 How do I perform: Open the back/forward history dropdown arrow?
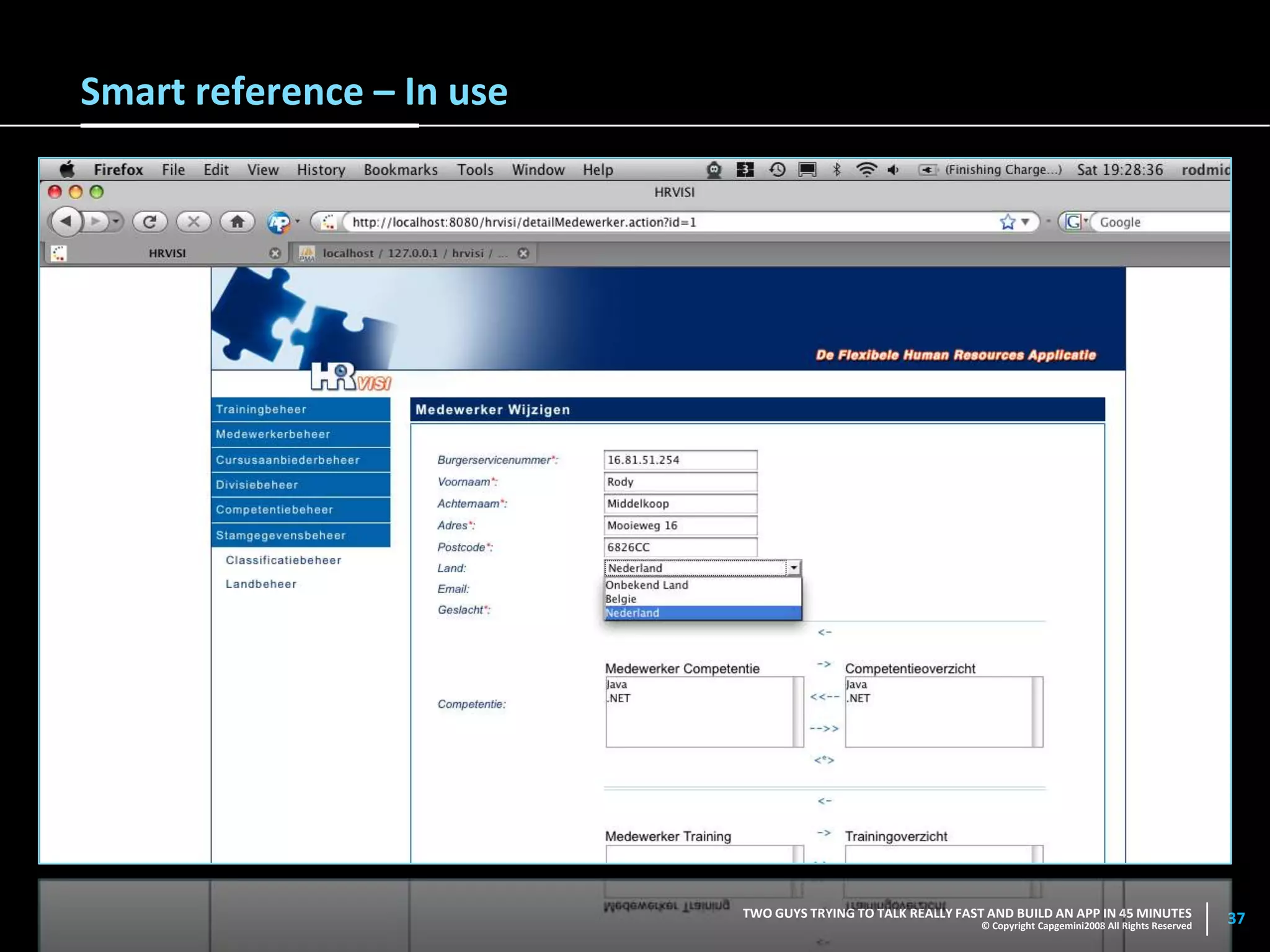coord(115,221)
